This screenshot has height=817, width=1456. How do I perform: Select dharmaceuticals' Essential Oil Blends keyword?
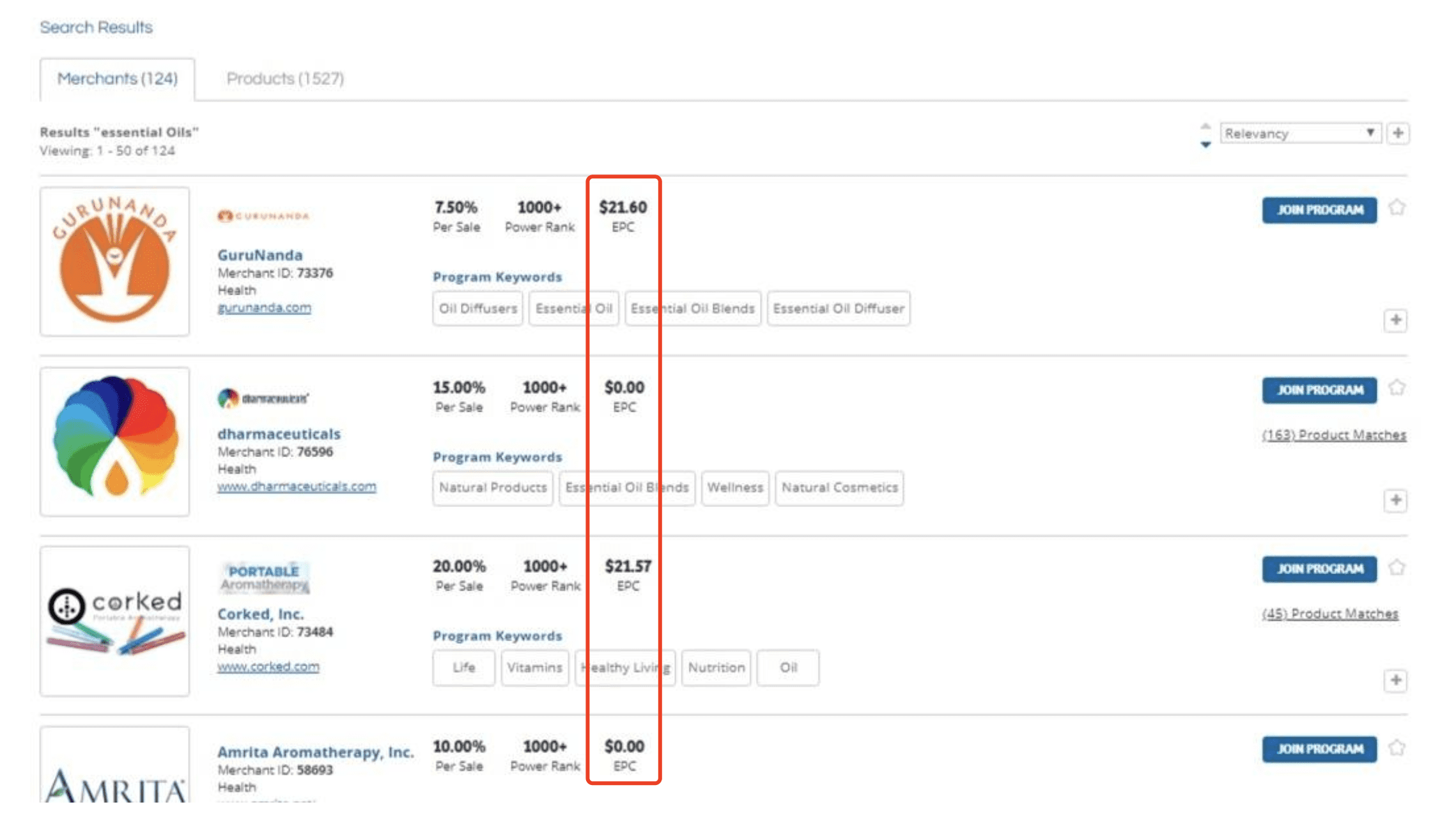627,488
